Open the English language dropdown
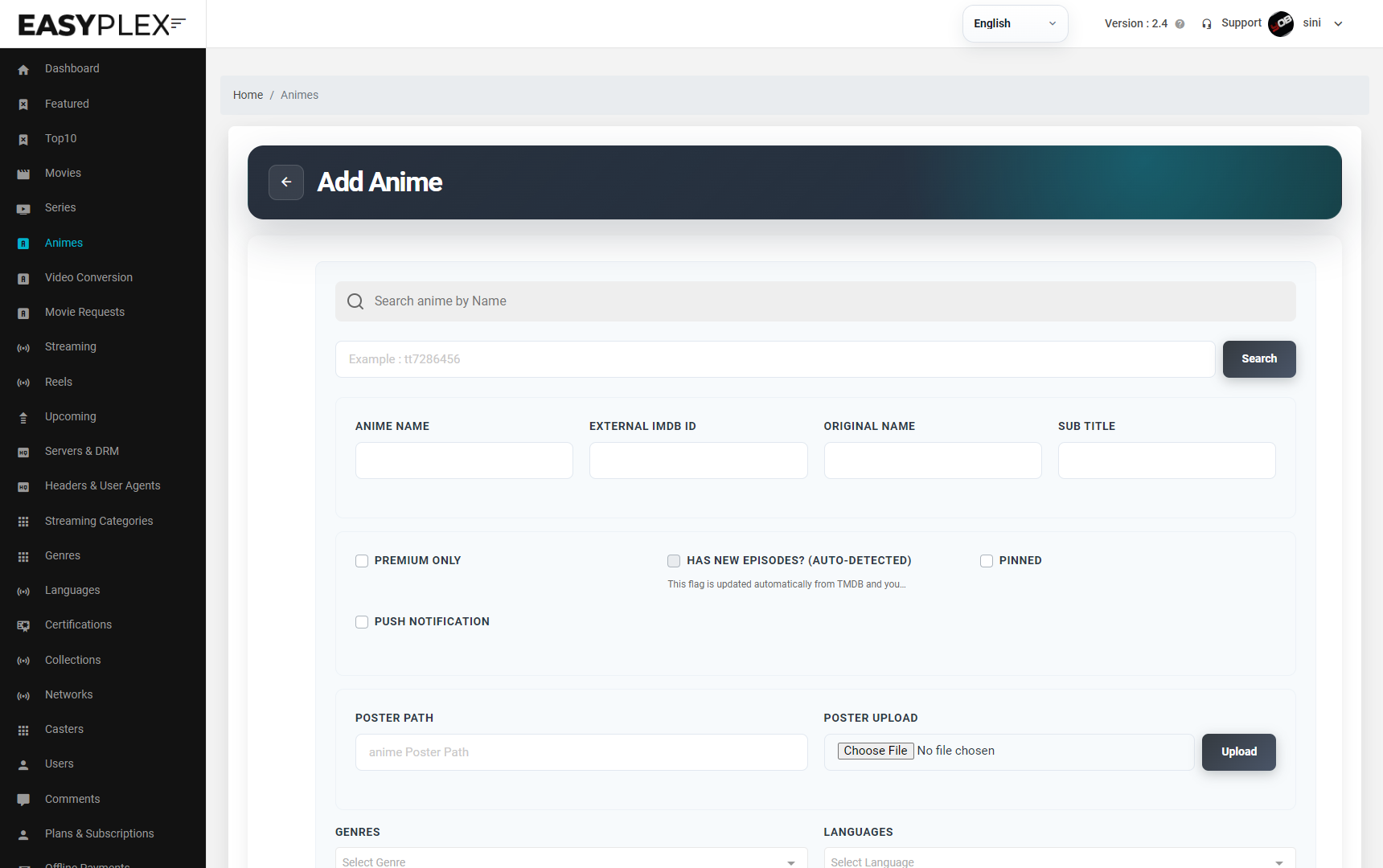Viewport: 1383px width, 868px height. click(x=1015, y=24)
